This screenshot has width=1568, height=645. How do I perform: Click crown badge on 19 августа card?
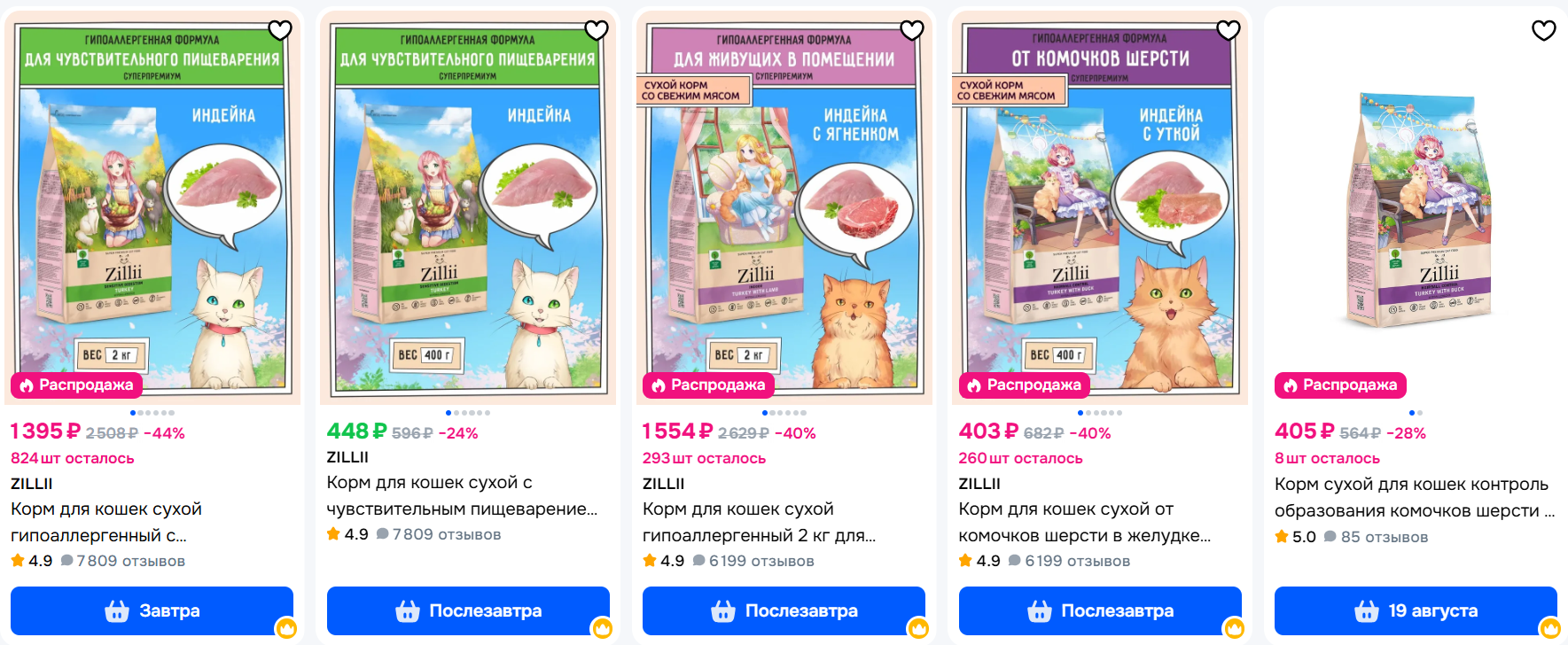click(1550, 628)
